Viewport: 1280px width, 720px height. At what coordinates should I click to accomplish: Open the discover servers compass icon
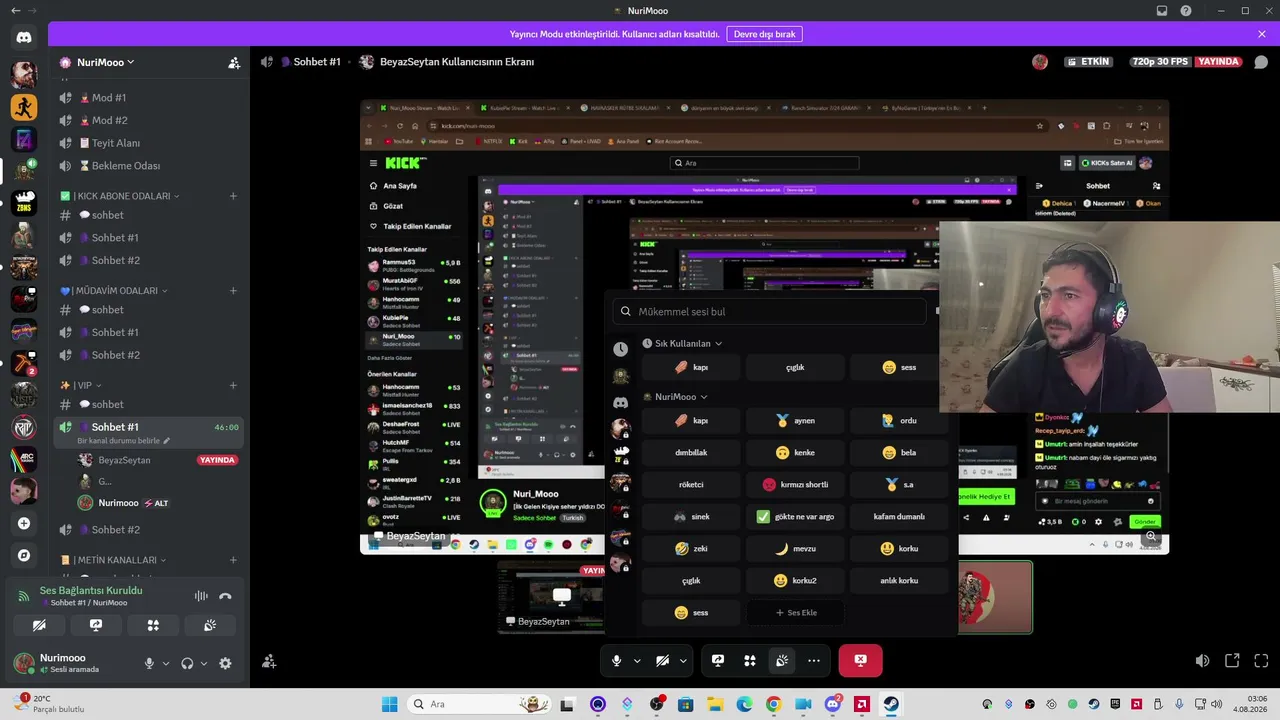point(24,555)
